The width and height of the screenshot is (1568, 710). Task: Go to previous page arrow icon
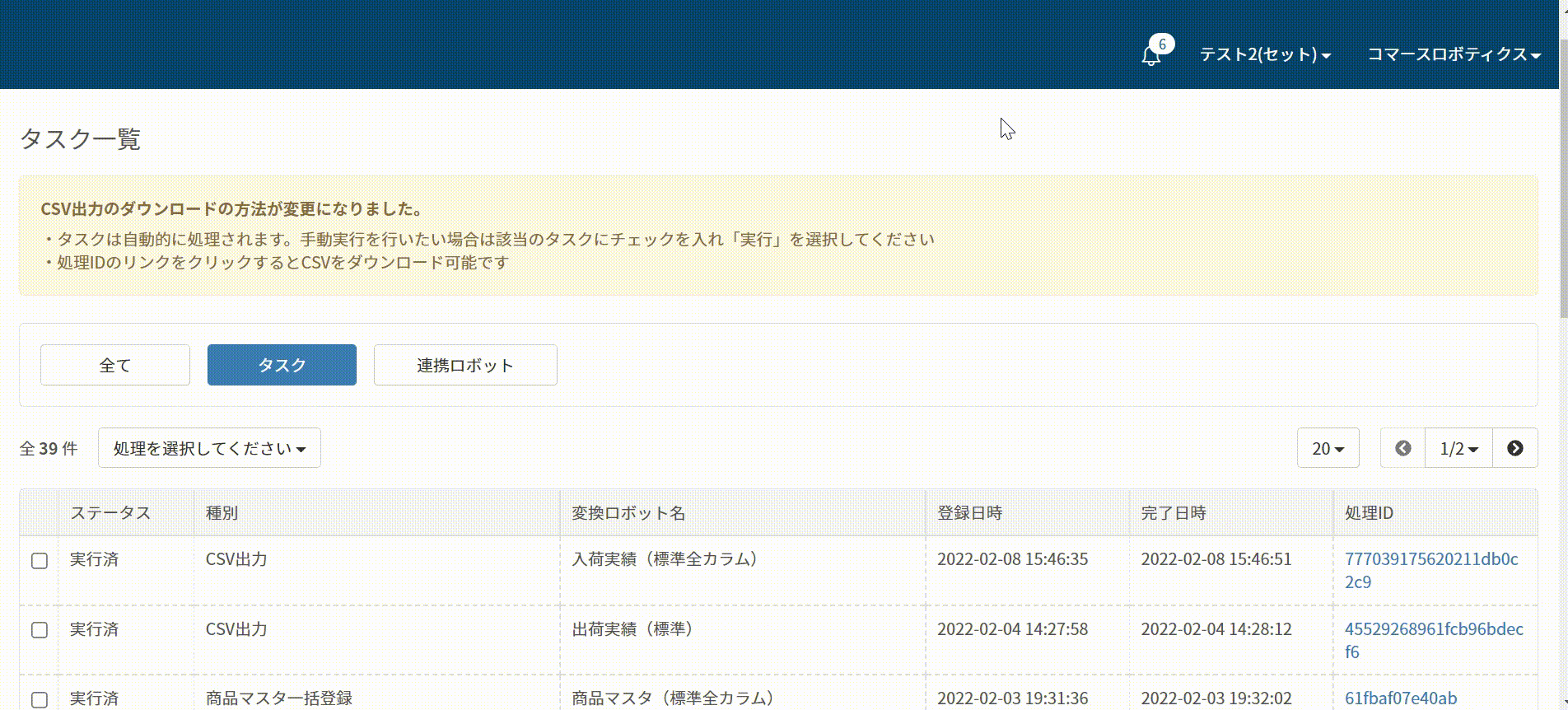pos(1403,448)
